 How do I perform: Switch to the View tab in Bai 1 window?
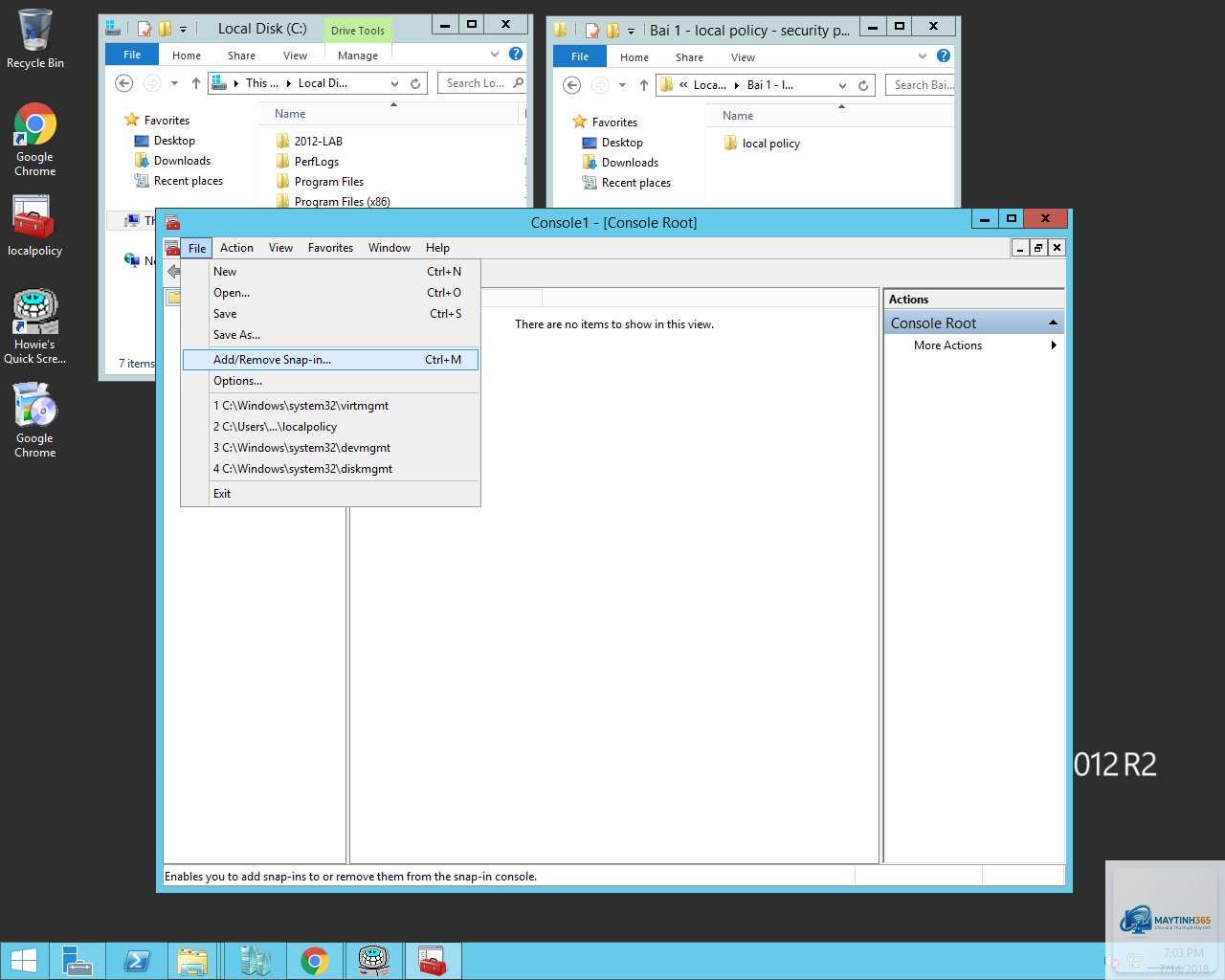coord(743,57)
